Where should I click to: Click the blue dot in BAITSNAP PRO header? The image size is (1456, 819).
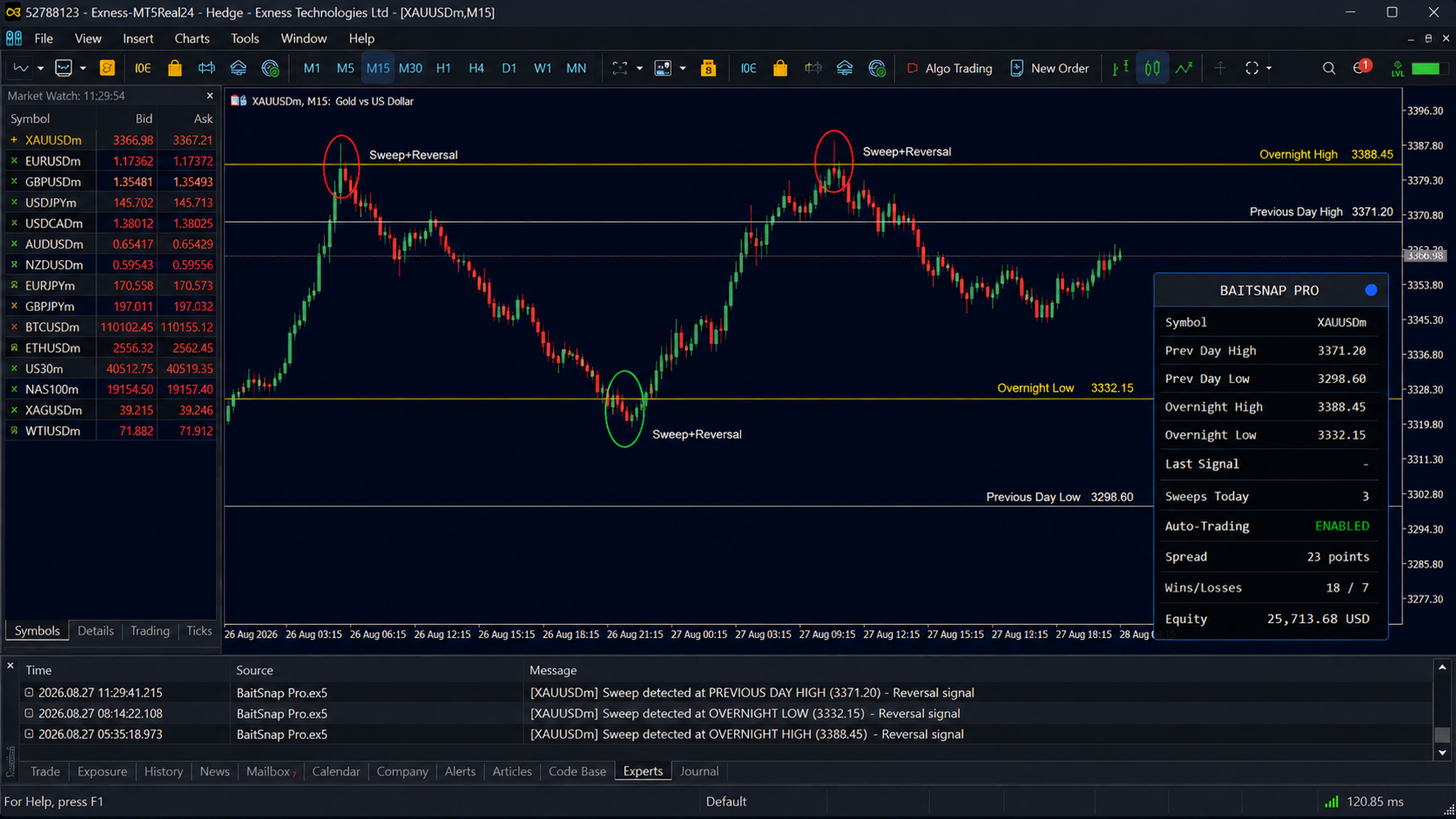(1371, 290)
